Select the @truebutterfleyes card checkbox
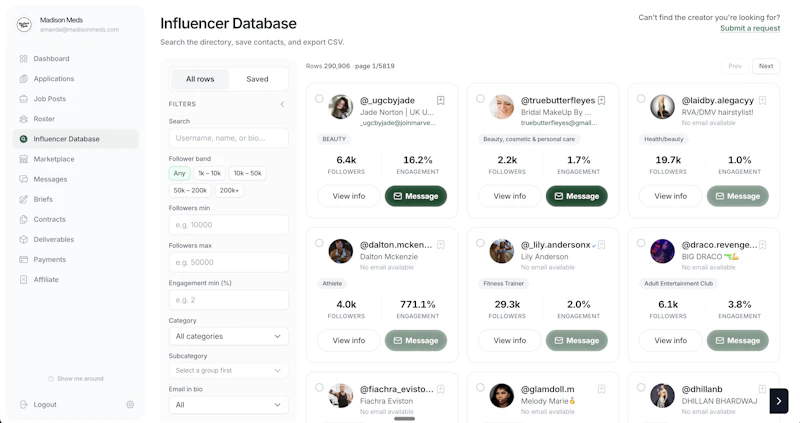The width and height of the screenshot is (800, 423). point(480,98)
